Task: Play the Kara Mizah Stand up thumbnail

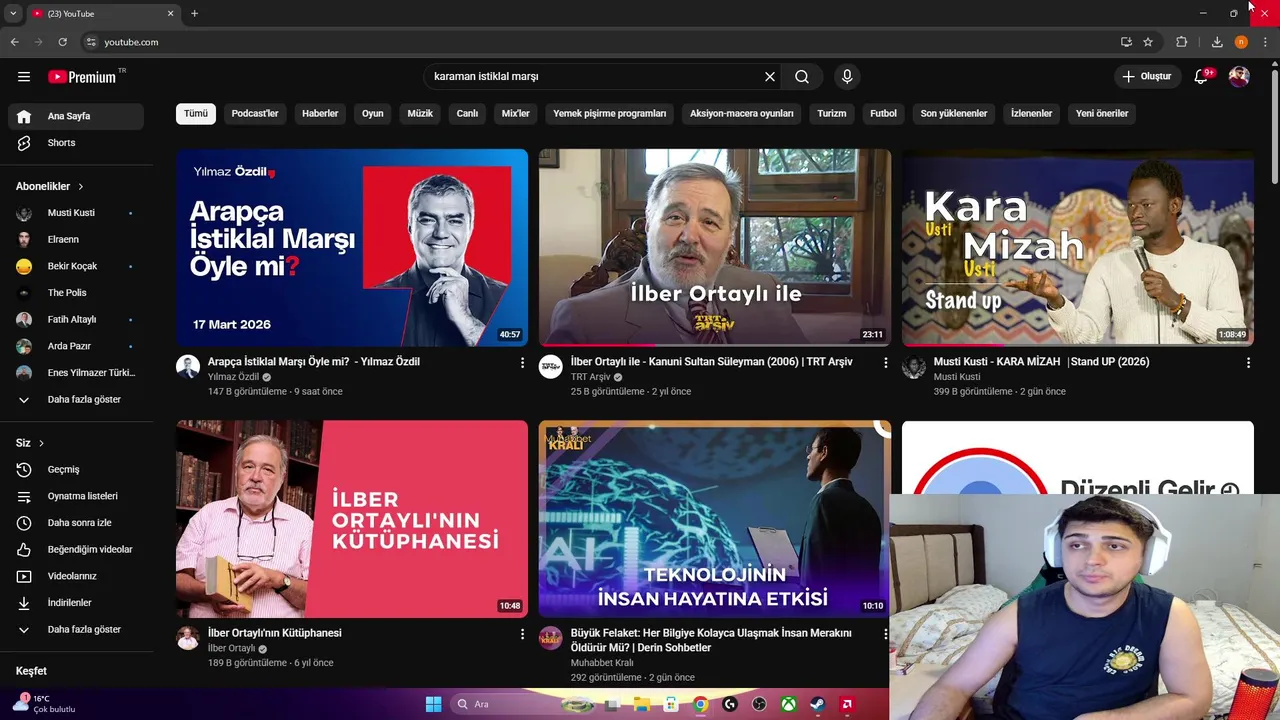Action: [x=1078, y=248]
